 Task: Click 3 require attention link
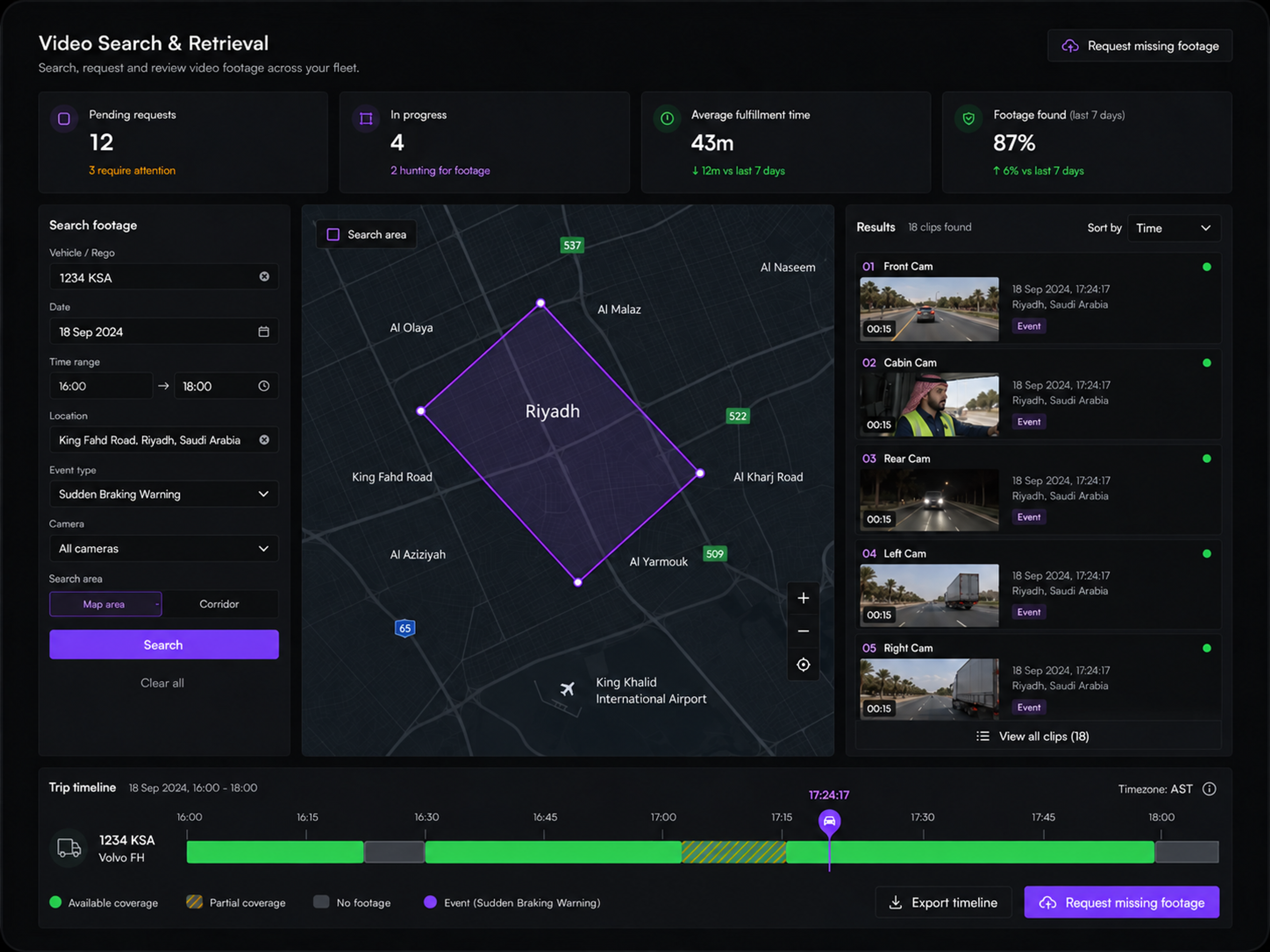132,171
